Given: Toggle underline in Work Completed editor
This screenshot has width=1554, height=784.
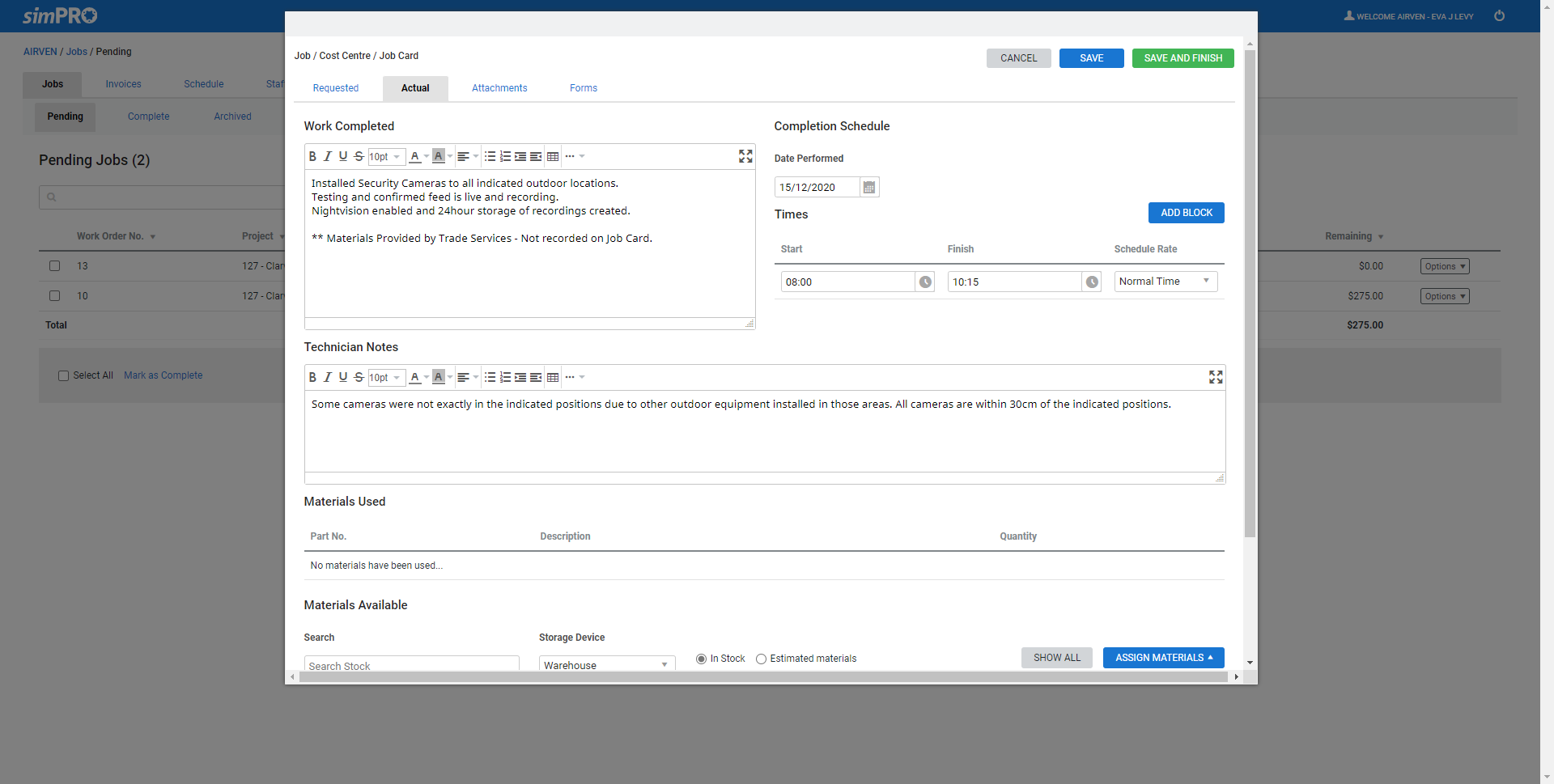Looking at the screenshot, I should pos(343,156).
